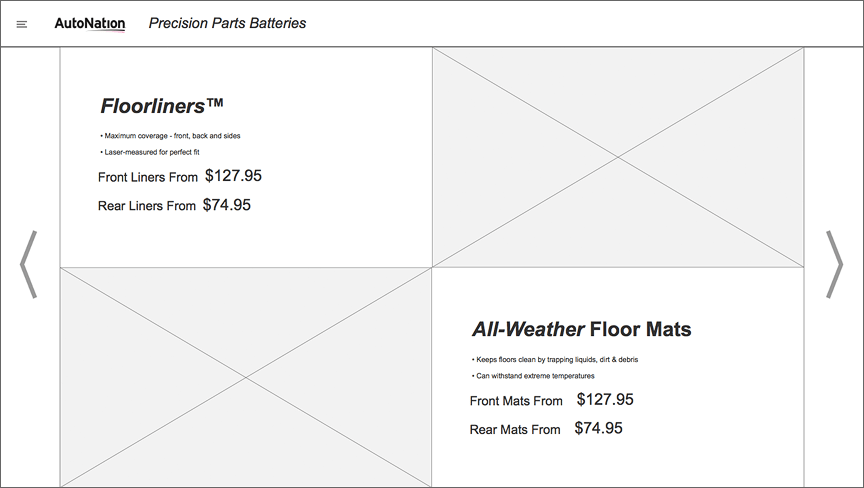The width and height of the screenshot is (864, 488).
Task: Advance carousel using right chevron arrow
Action: pyautogui.click(x=834, y=264)
